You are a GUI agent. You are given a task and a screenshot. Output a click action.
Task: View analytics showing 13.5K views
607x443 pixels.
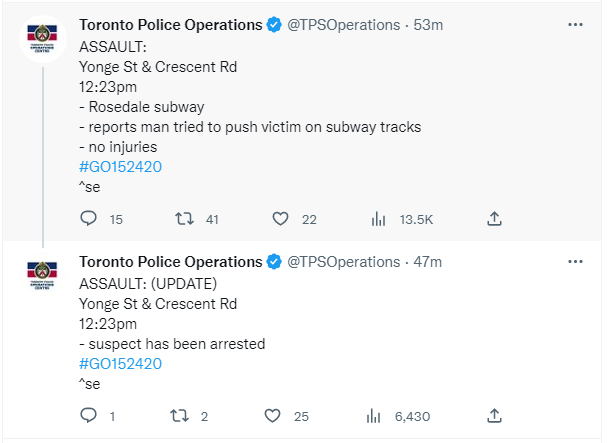tap(378, 219)
